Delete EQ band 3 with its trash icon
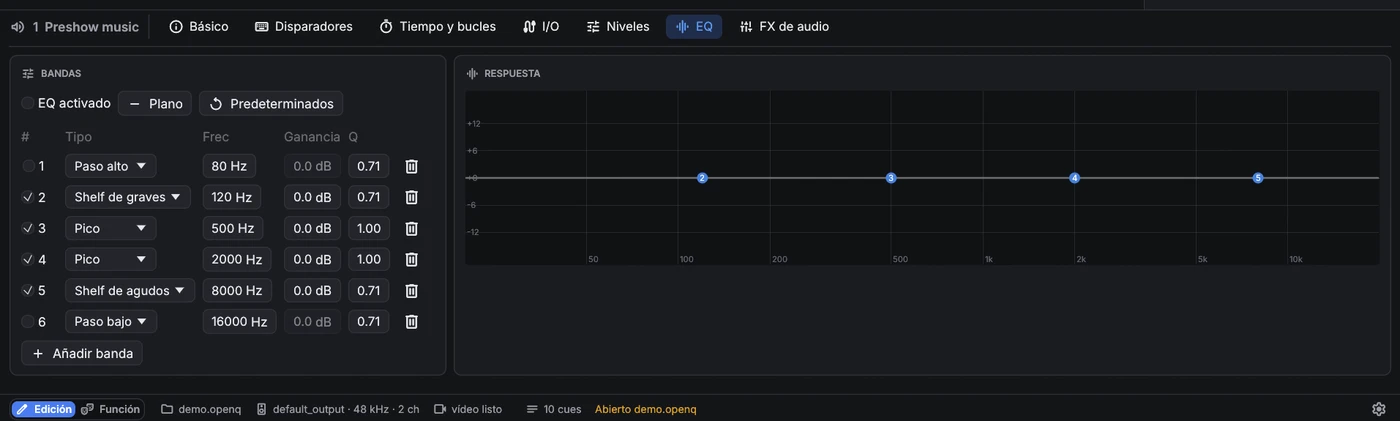The height and width of the screenshot is (421, 1400). tap(411, 228)
